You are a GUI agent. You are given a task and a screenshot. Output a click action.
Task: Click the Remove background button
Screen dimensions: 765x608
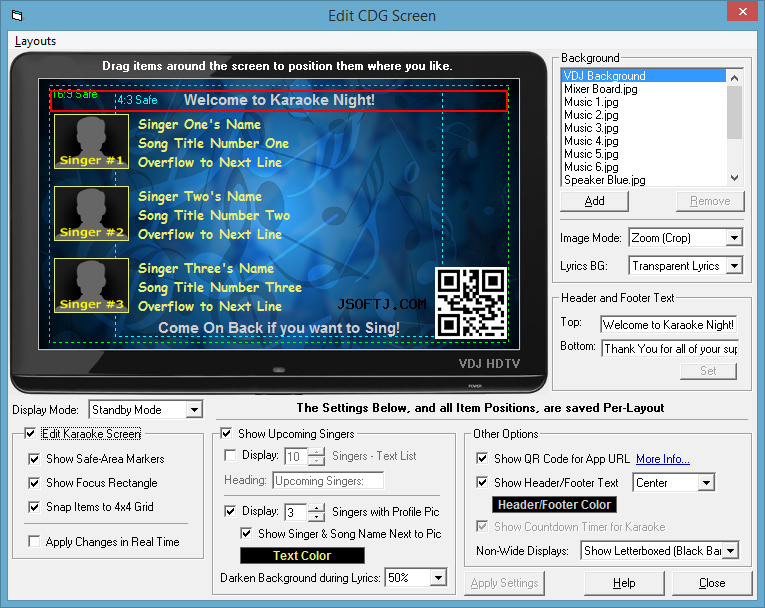[710, 201]
